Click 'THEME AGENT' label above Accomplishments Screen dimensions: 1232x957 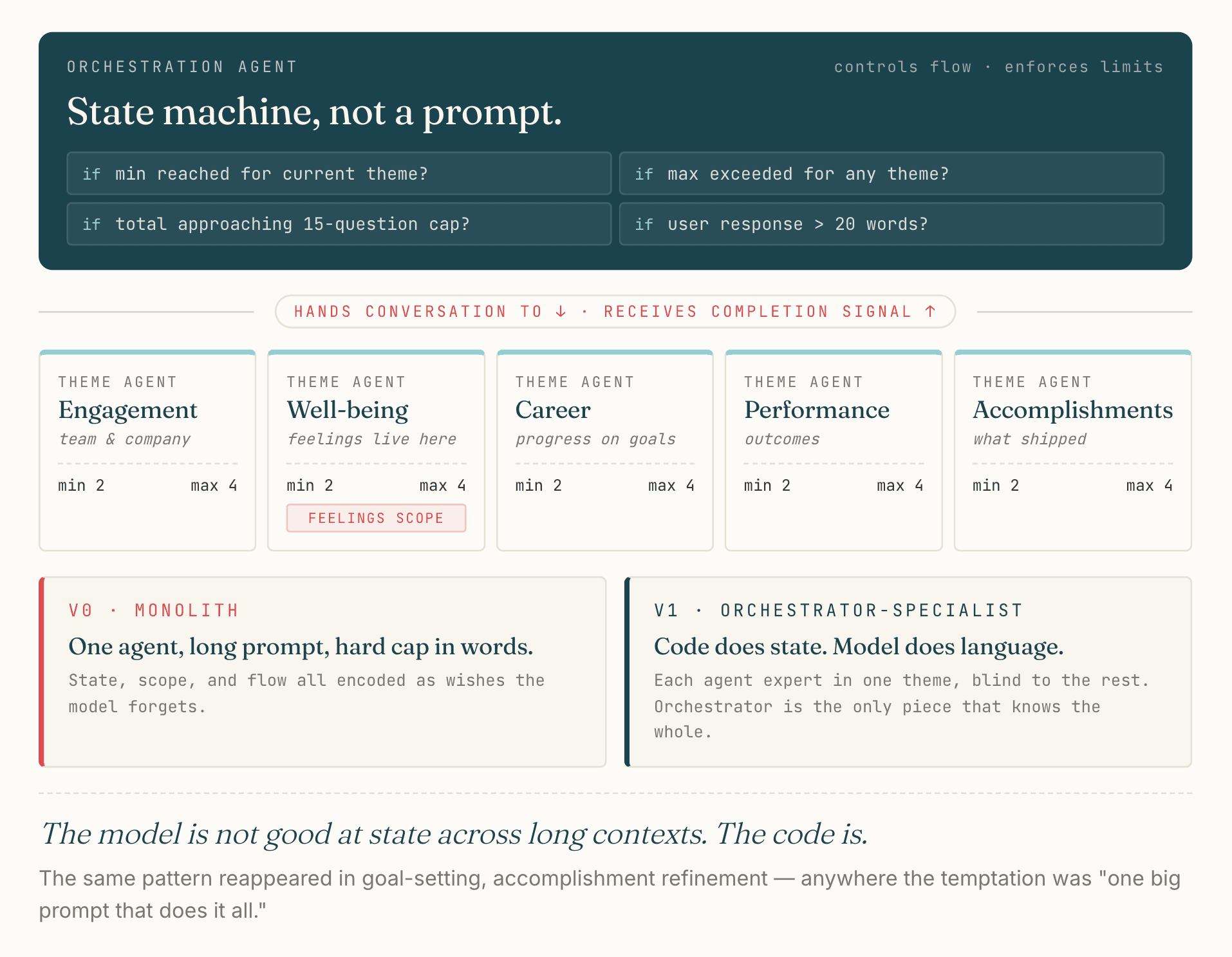(x=1032, y=382)
